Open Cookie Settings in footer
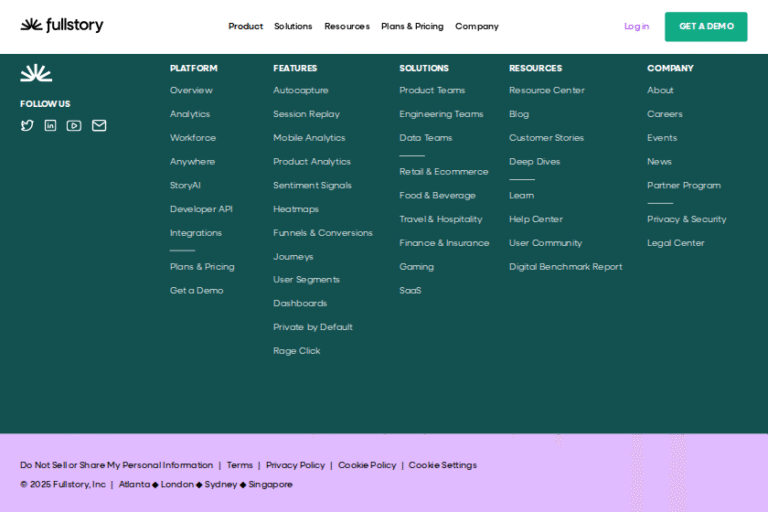 [442, 466]
